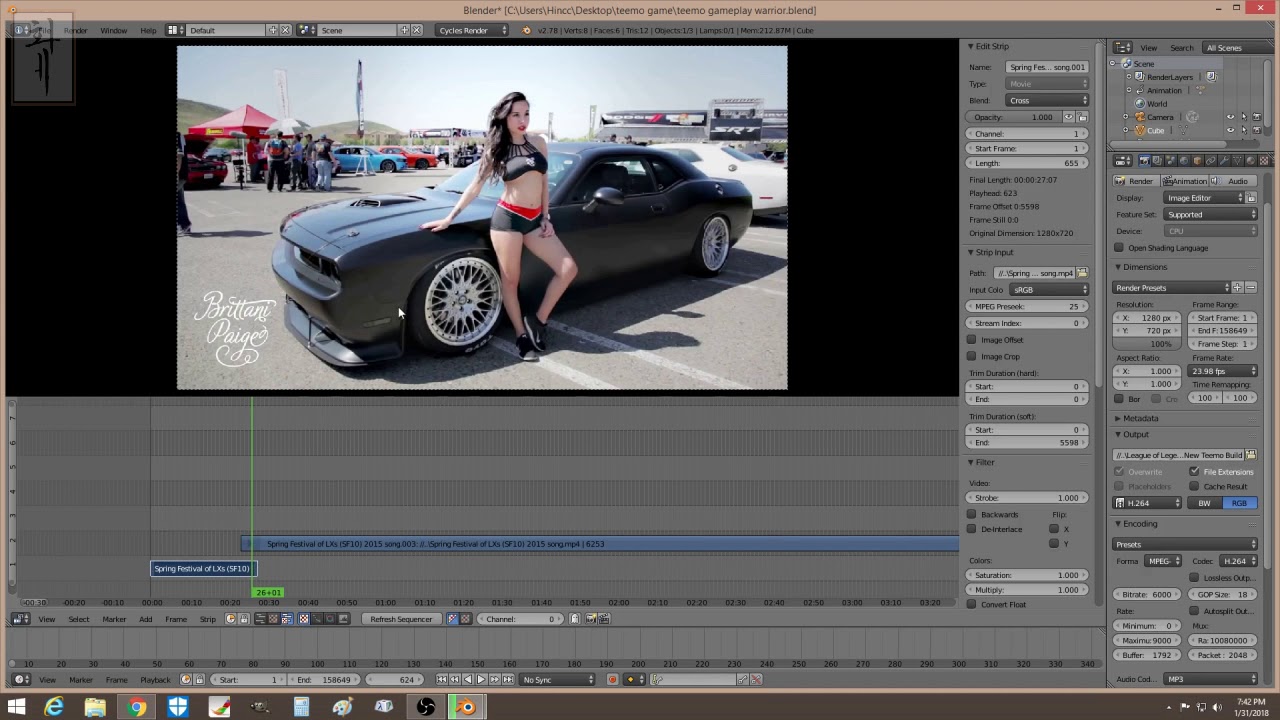Open render engine dropdown Cycles Render
1280x720 pixels.
(x=472, y=30)
